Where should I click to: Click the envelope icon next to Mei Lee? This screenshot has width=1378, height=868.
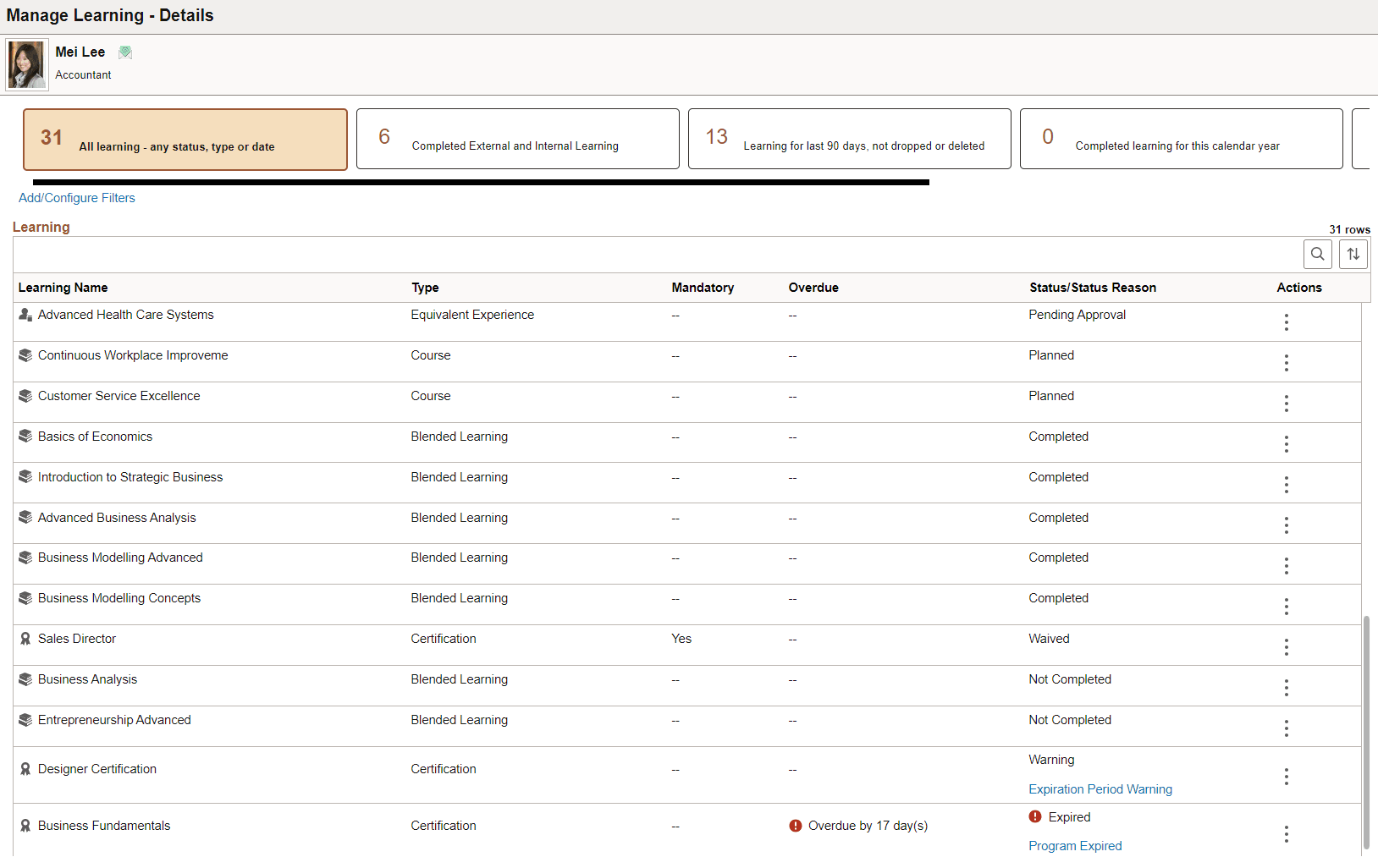(125, 52)
